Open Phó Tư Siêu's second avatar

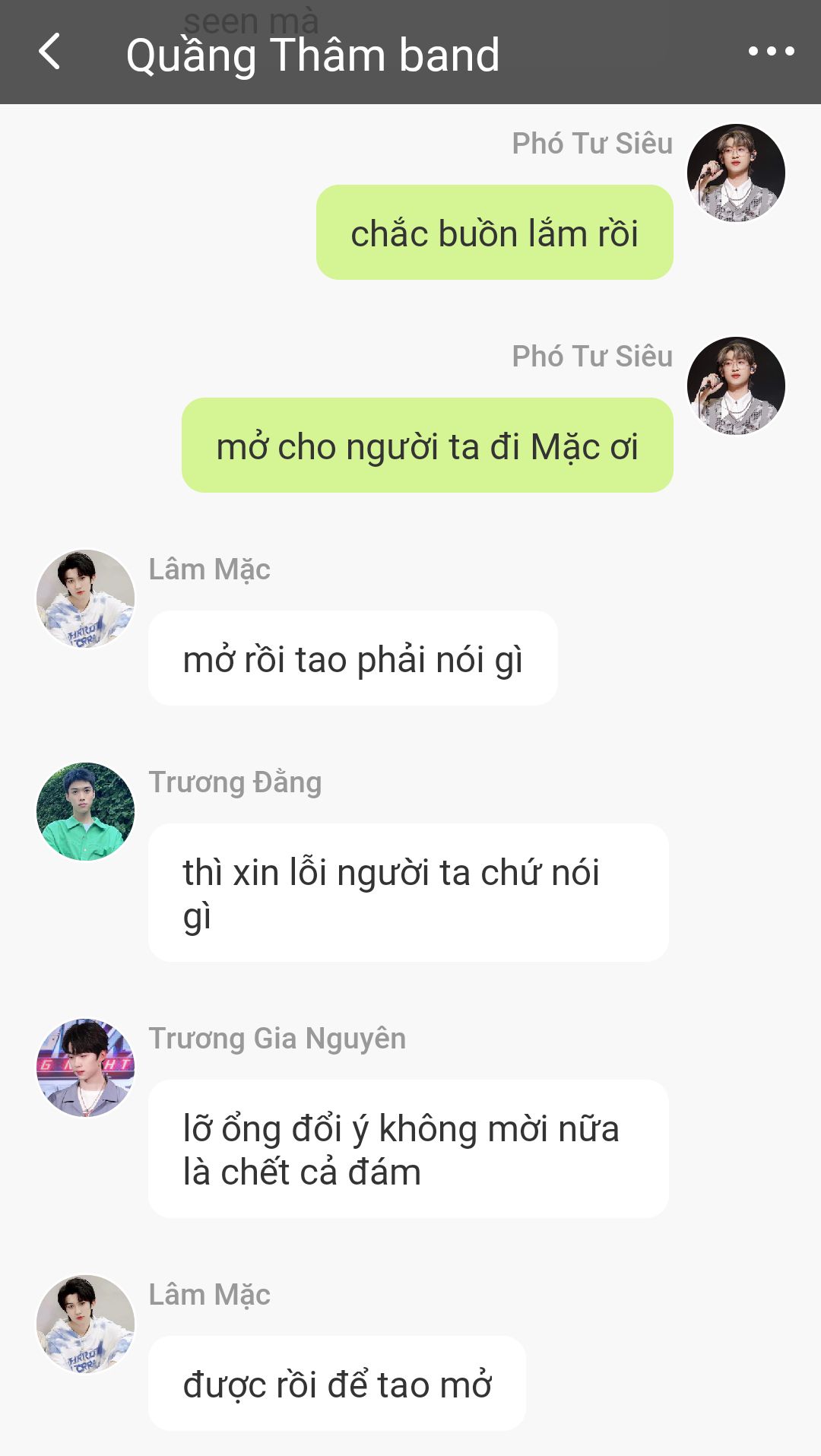[x=736, y=385]
